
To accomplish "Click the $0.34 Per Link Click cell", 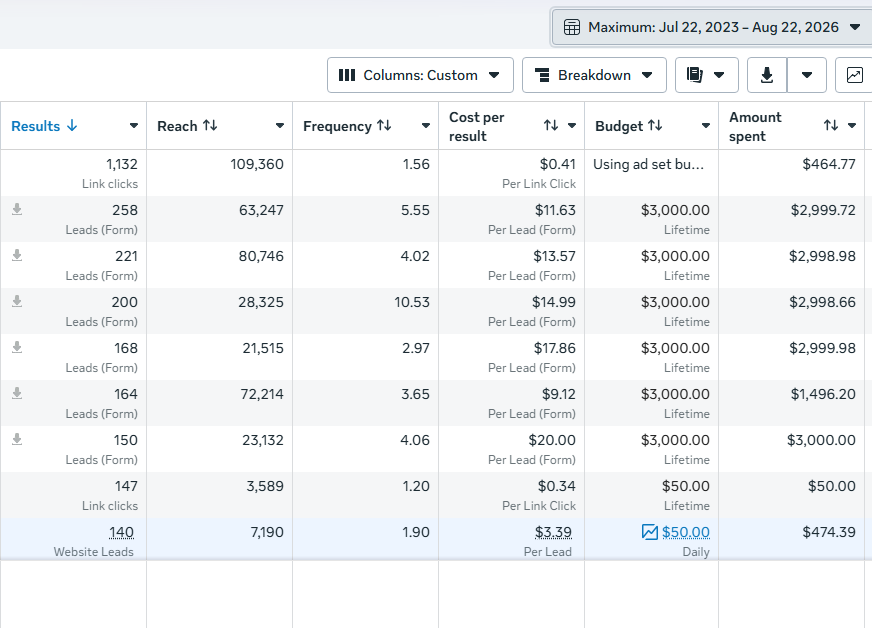I will point(512,495).
